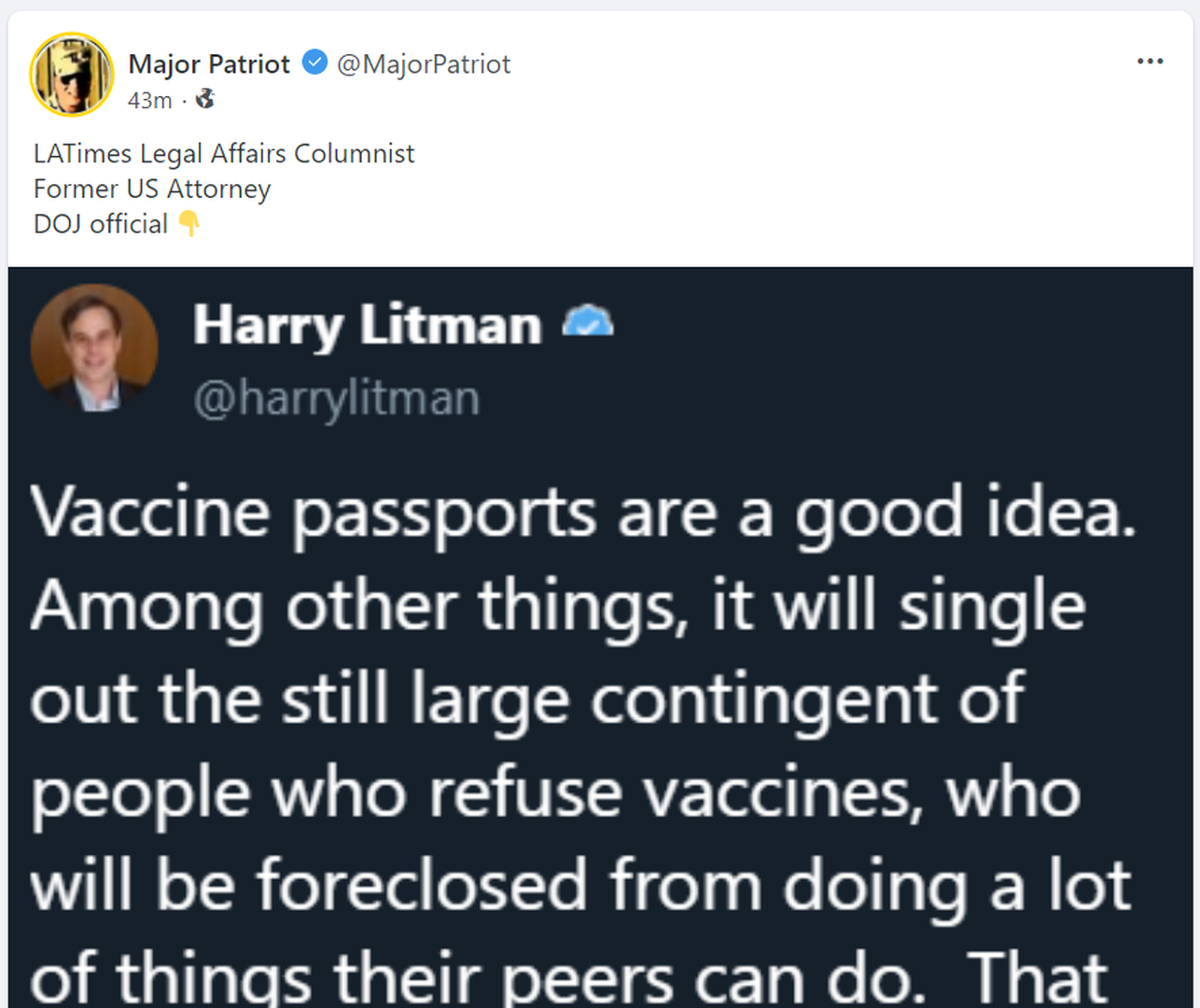Image resolution: width=1200 pixels, height=1008 pixels.
Task: Click the "people who refuse vaccines" line
Action: click(x=555, y=792)
